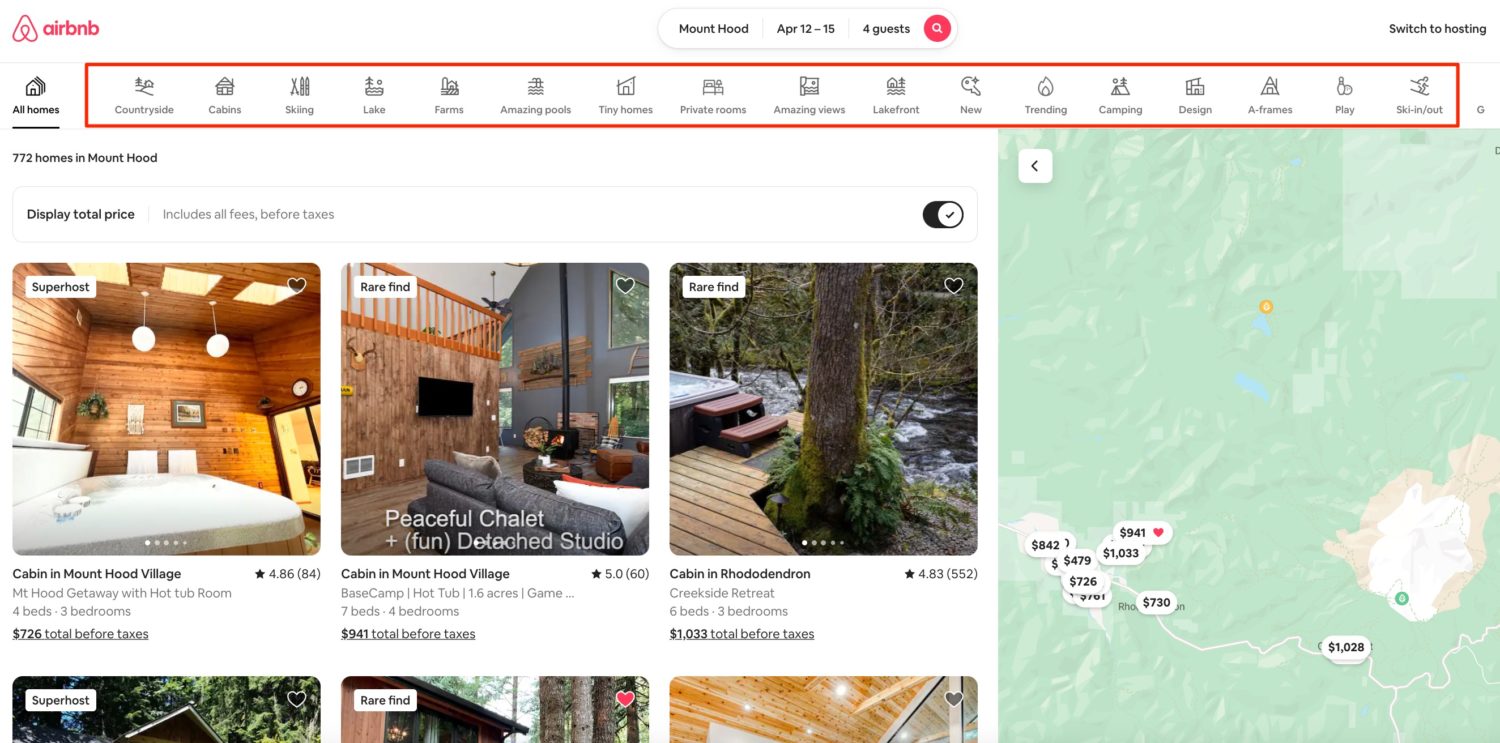The height and width of the screenshot is (743, 1500).
Task: Click the $730 price marker on map
Action: (x=1156, y=602)
